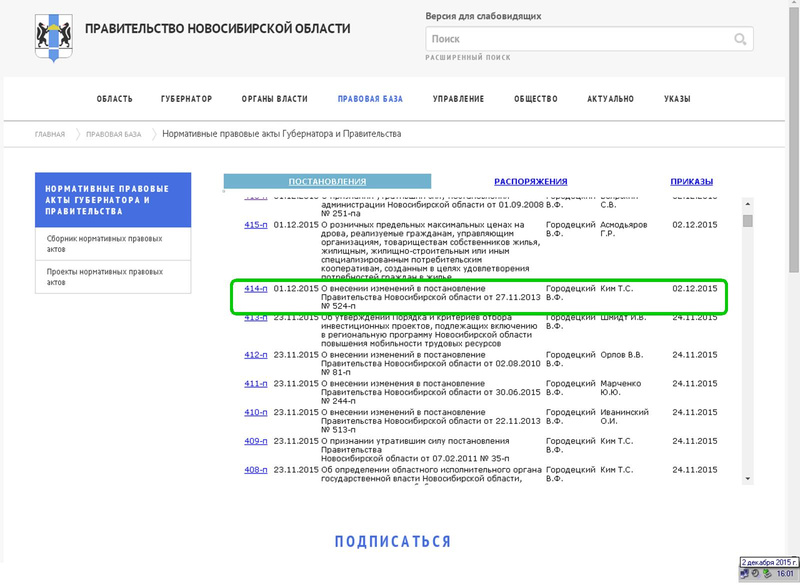
Task: Click the ГЛАВНАЯ breadcrumb link
Action: (x=50, y=134)
